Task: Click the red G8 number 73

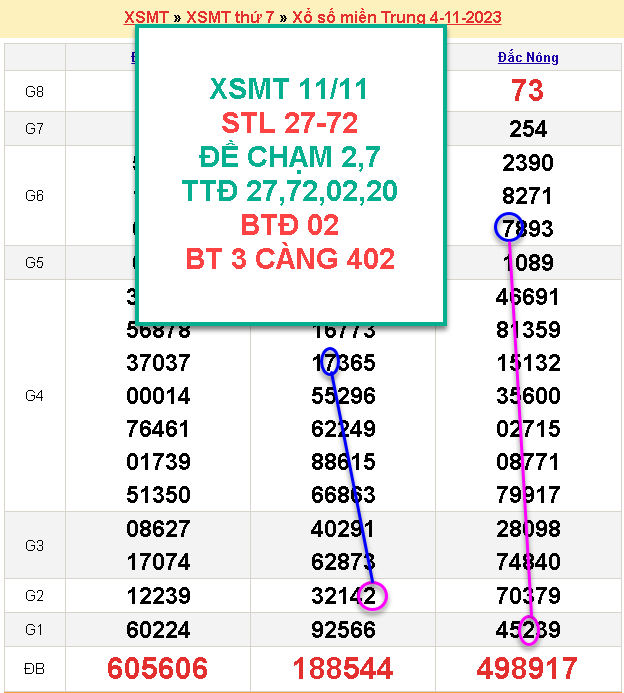Action: coord(527,91)
